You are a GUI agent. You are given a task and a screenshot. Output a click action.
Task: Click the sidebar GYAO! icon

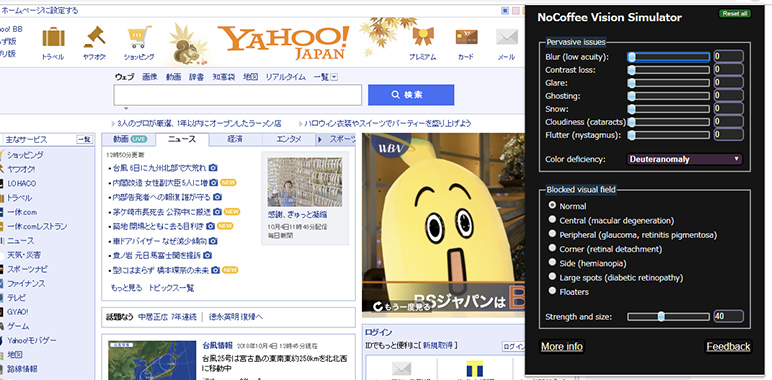point(1,312)
